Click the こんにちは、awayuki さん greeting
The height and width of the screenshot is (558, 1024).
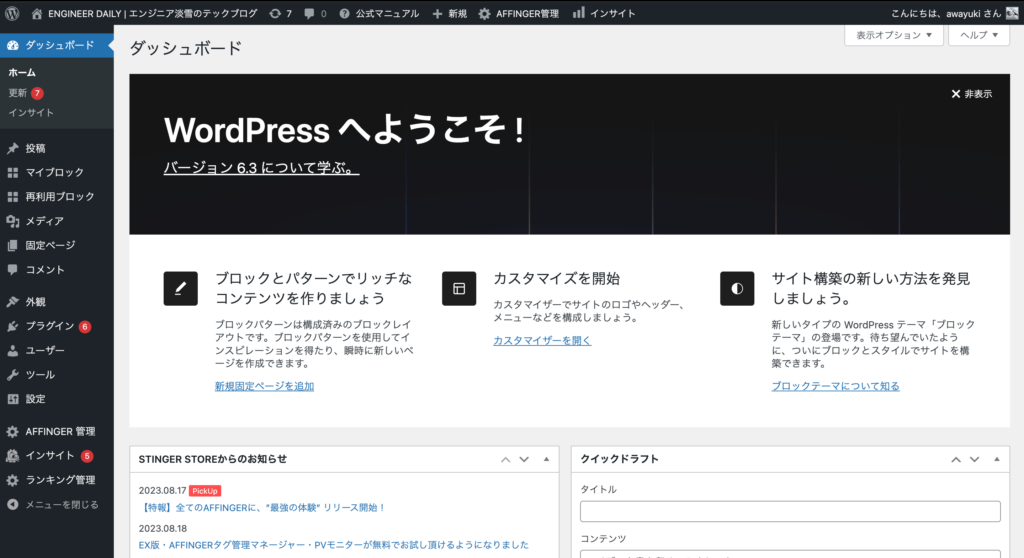click(x=946, y=13)
